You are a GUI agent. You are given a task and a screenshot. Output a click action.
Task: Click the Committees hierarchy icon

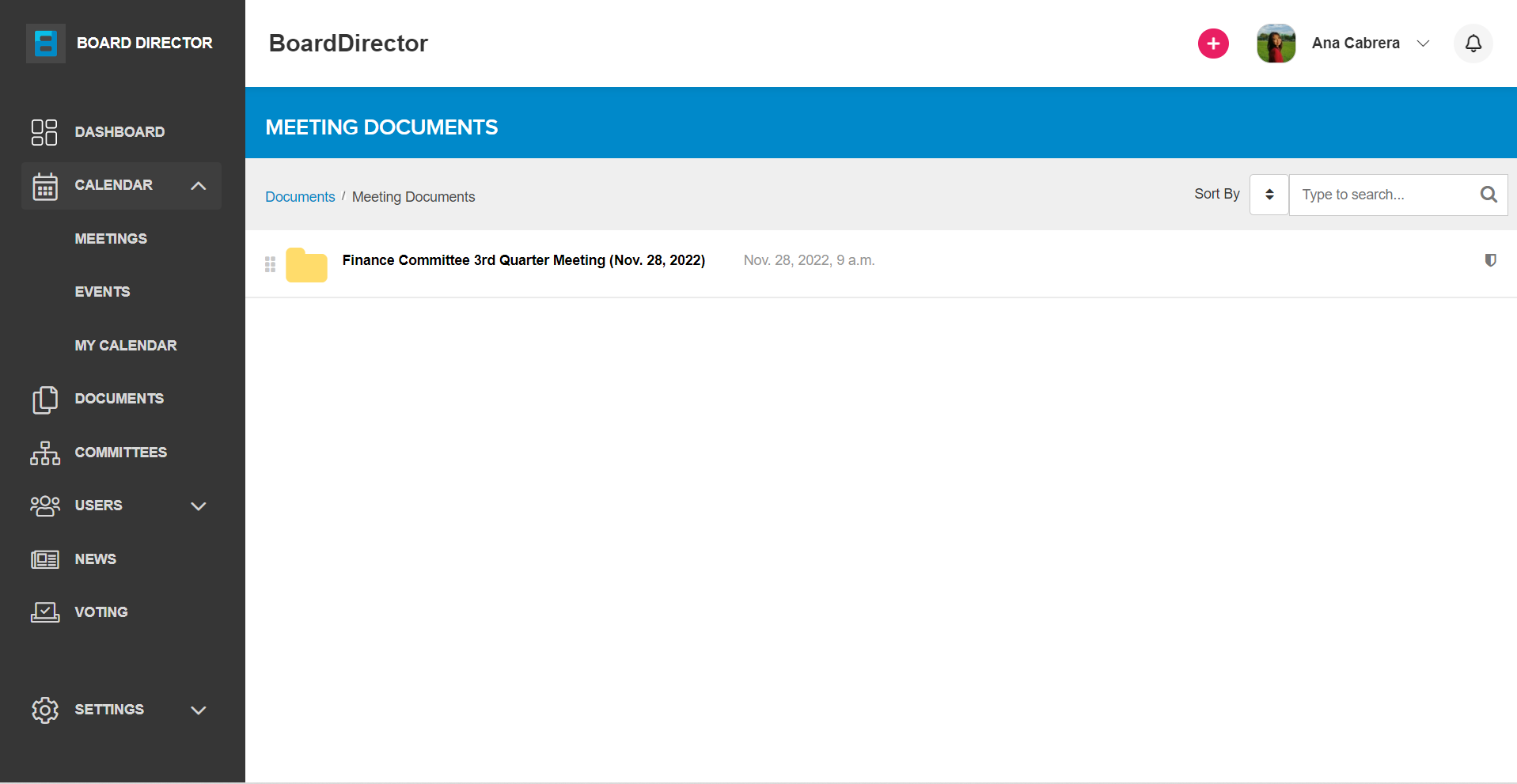point(45,453)
